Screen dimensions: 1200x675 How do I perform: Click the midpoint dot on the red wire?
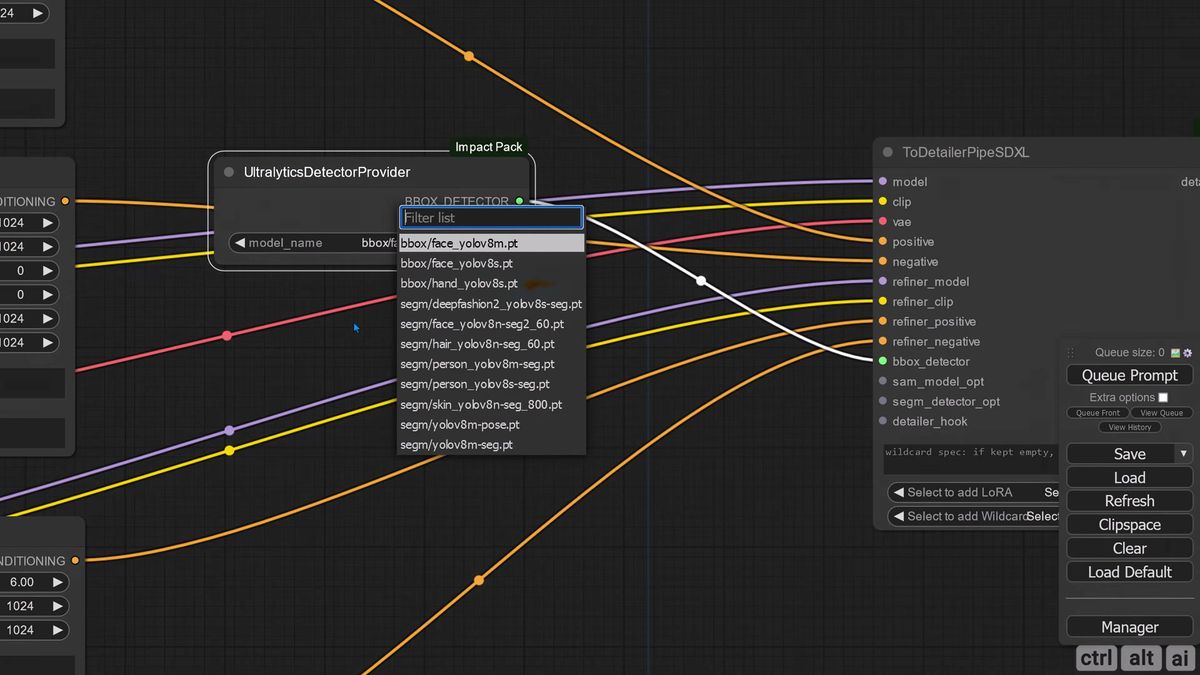(227, 336)
